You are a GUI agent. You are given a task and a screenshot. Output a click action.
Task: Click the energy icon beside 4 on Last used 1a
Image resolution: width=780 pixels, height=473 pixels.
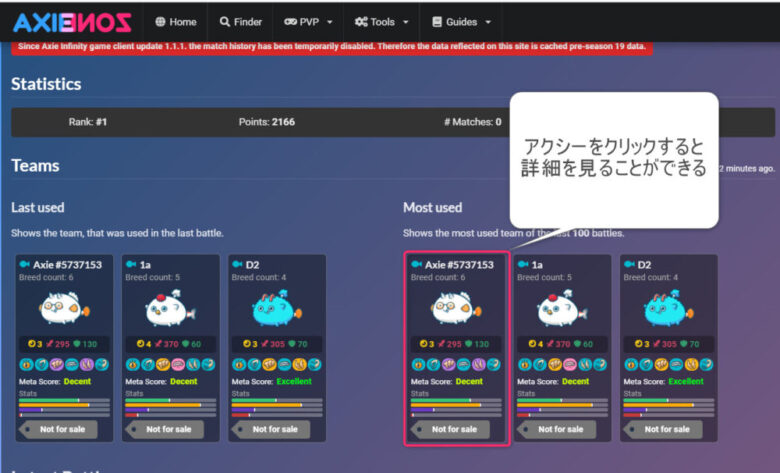point(140,344)
